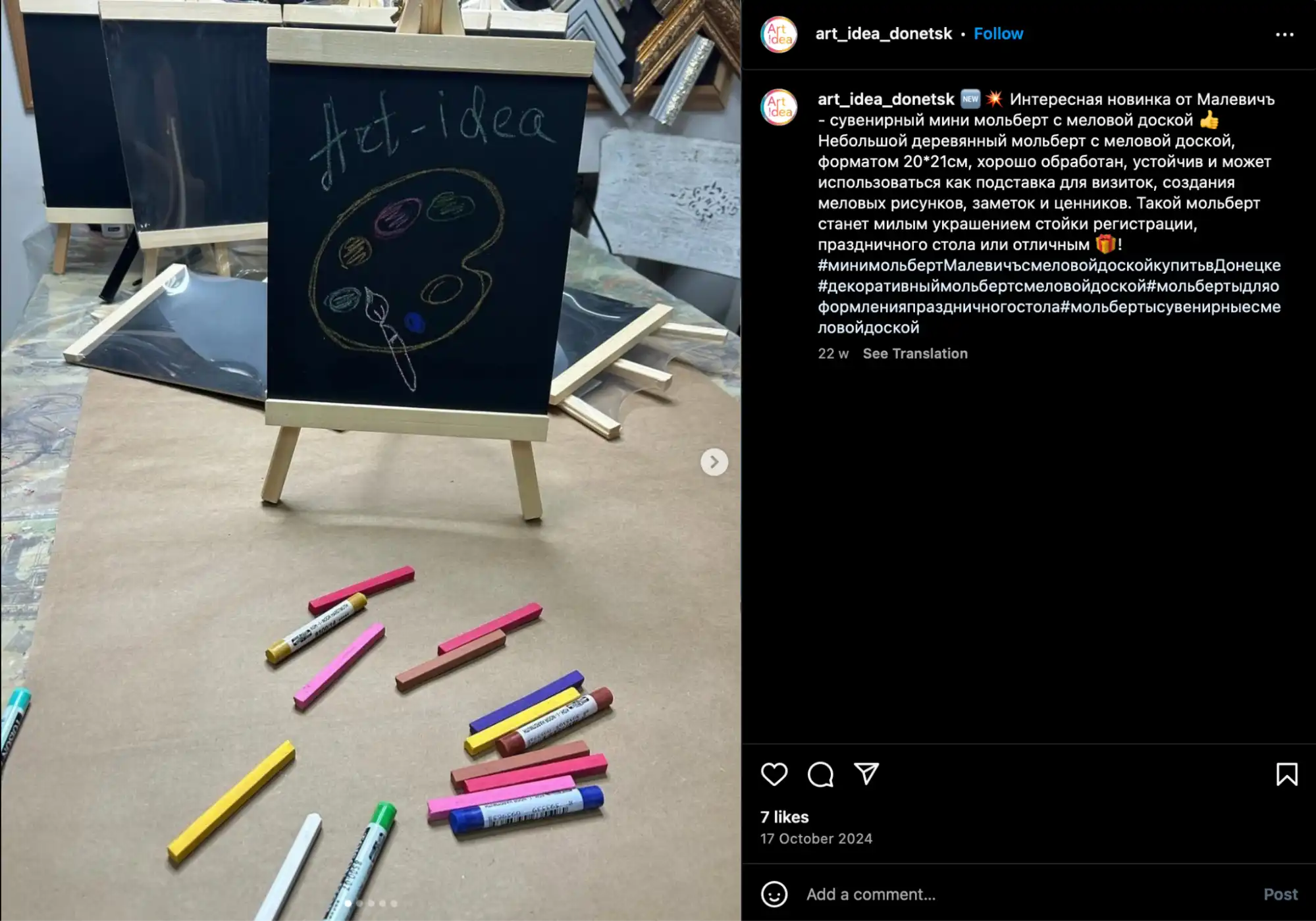Open hashtag #минимольбертМалевичъсмеловойдоскойкупитьвДонецке
This screenshot has height=921, width=1316.
point(1049,265)
